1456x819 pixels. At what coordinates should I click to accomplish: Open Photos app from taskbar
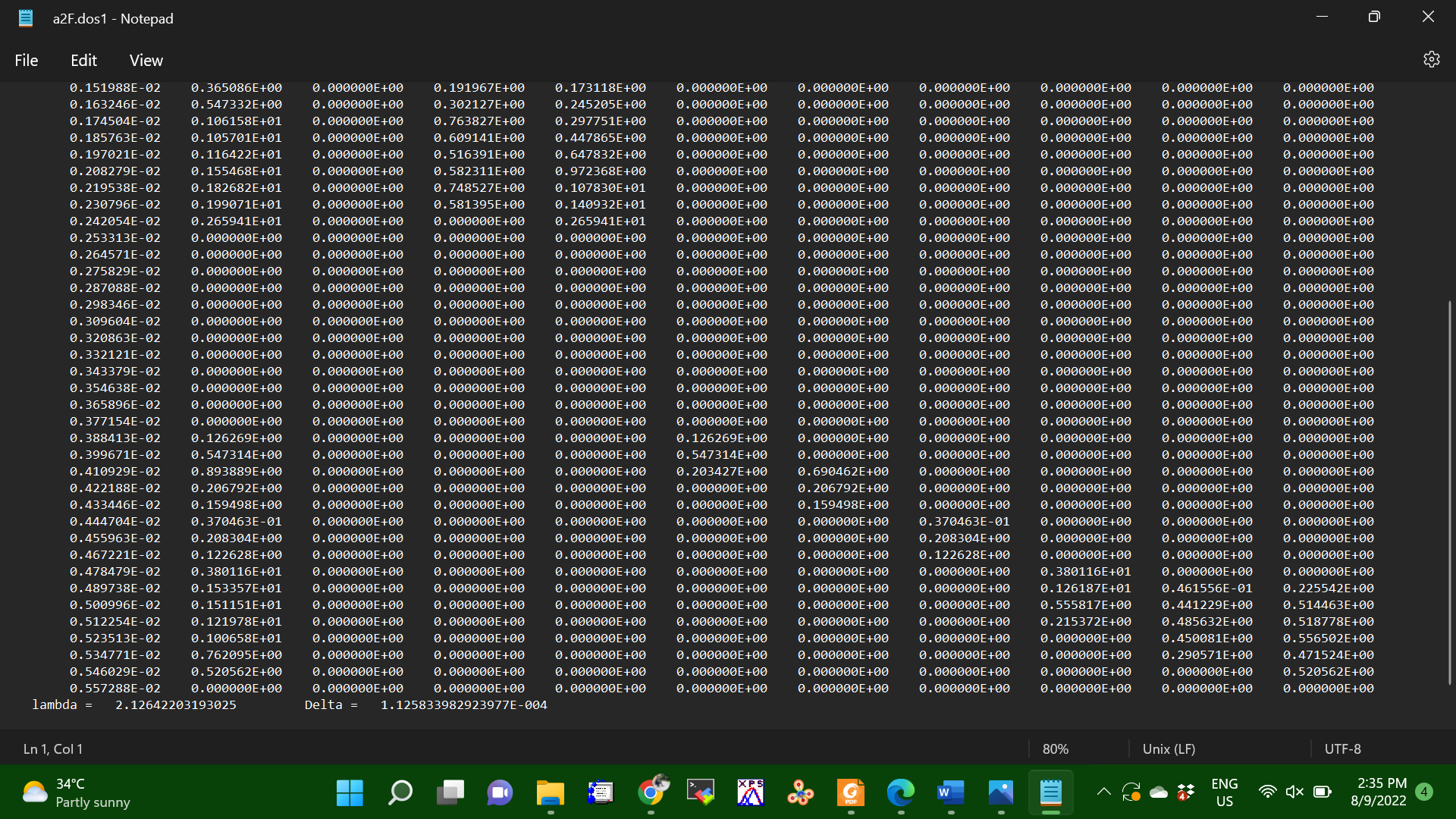(1001, 793)
